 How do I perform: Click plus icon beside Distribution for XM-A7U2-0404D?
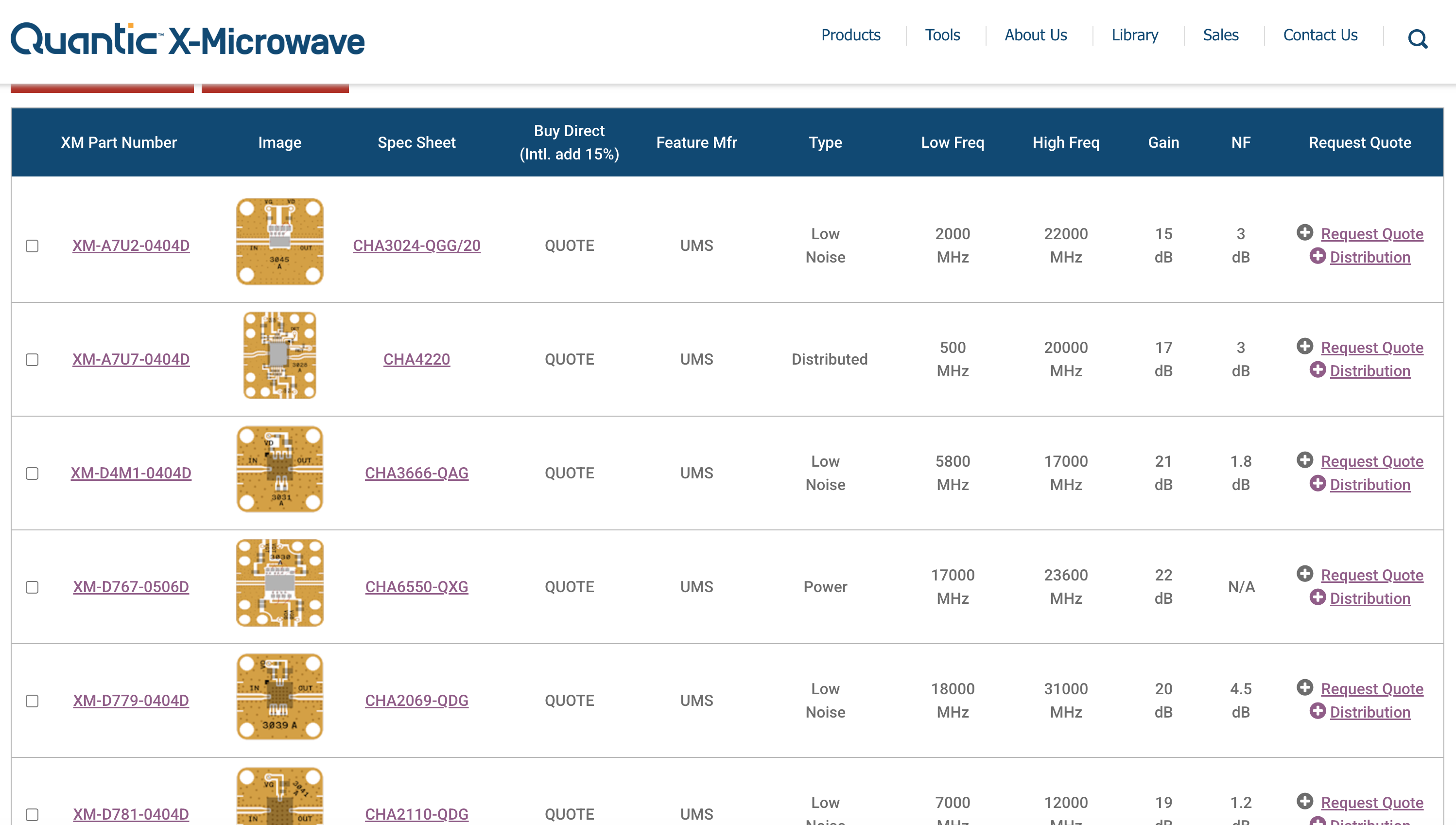pyautogui.click(x=1317, y=256)
